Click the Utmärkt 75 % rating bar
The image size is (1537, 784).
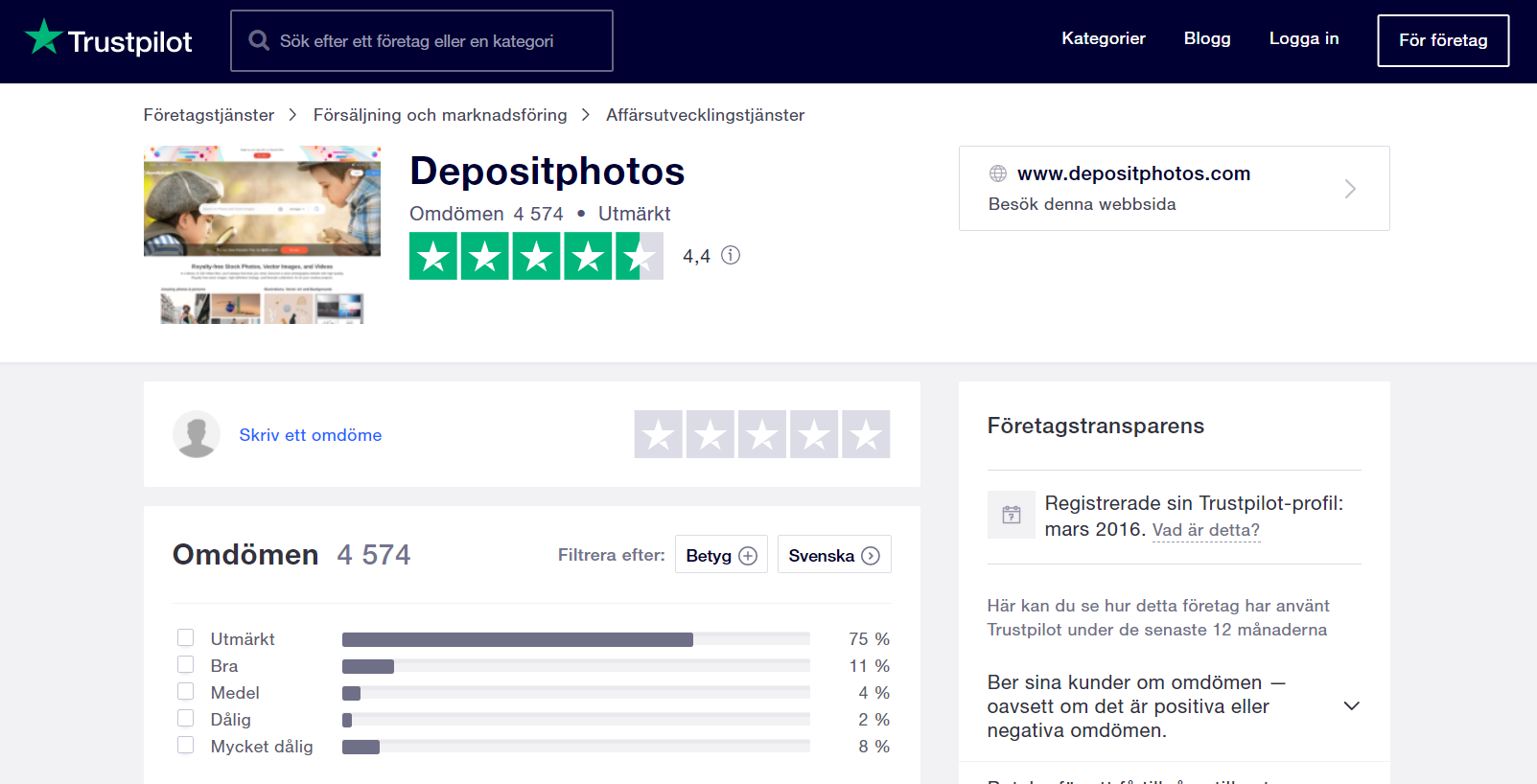tap(575, 639)
